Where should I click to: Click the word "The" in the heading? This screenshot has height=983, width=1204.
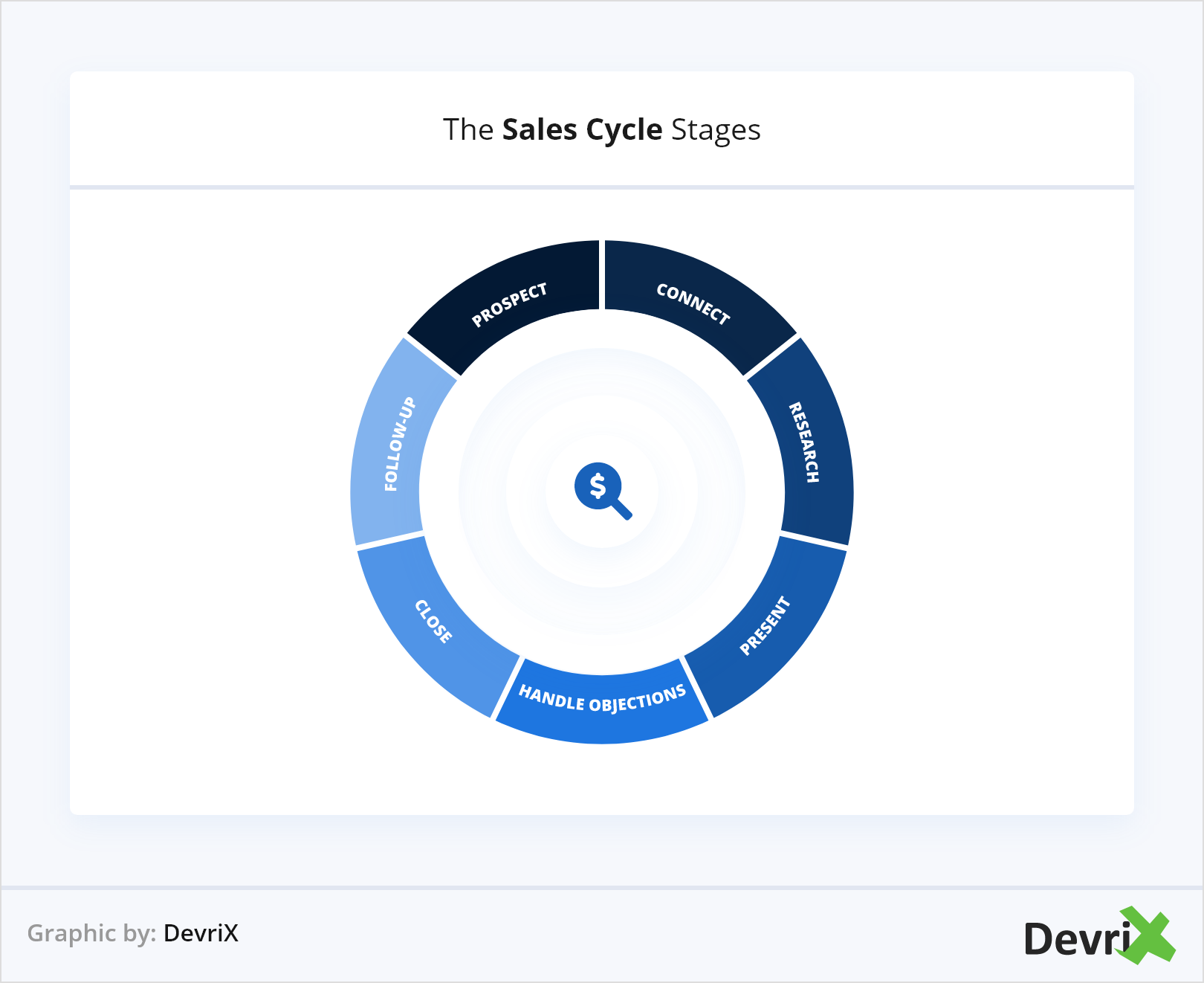click(468, 130)
